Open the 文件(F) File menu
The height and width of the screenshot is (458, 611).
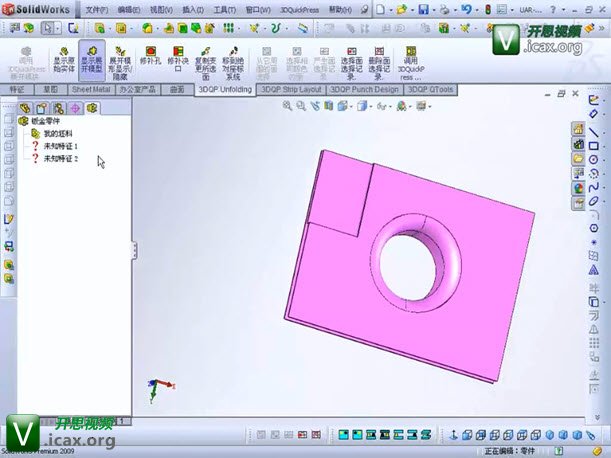(97, 10)
